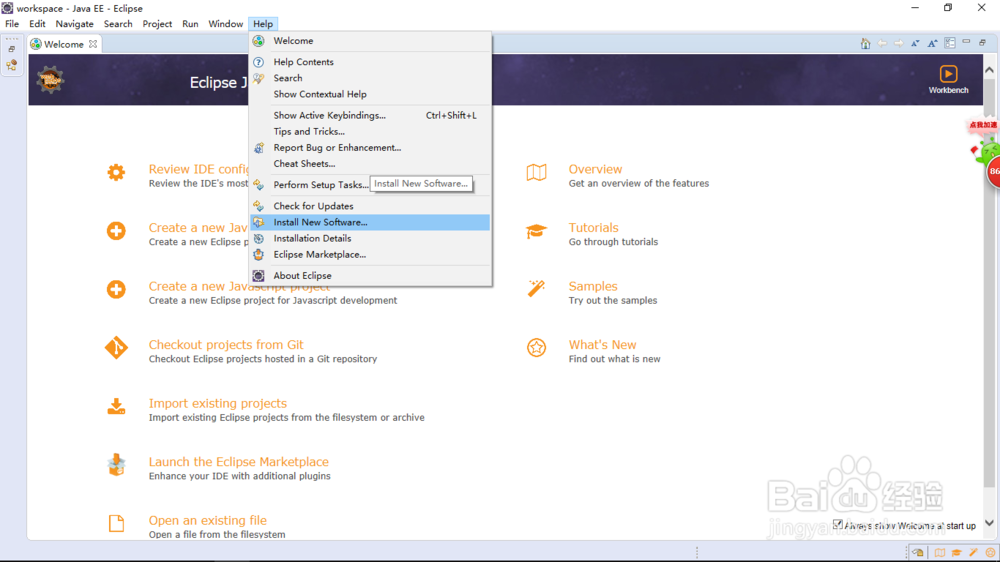Click the hierarchy view icon in left trim bar

[x=11, y=65]
